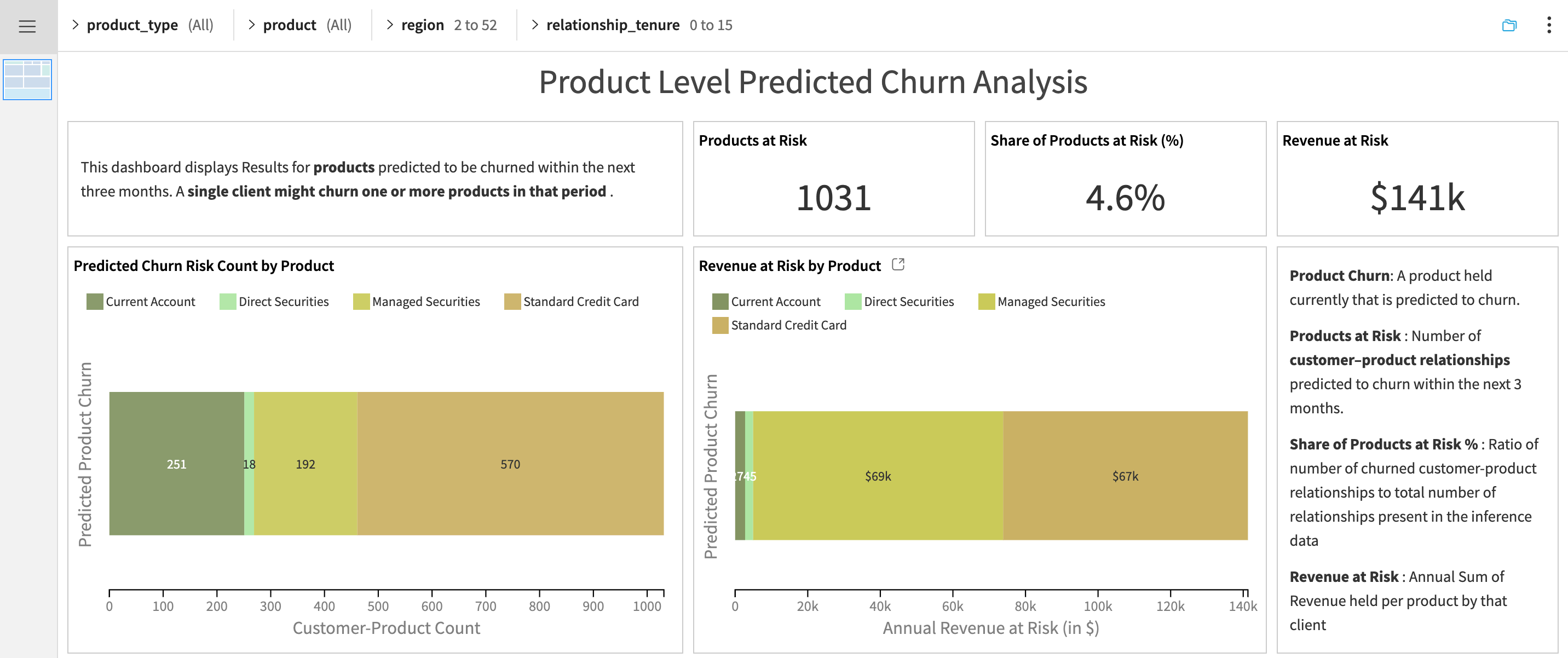The height and width of the screenshot is (658, 1568).
Task: Expand the region filter chevron
Action: [x=390, y=24]
